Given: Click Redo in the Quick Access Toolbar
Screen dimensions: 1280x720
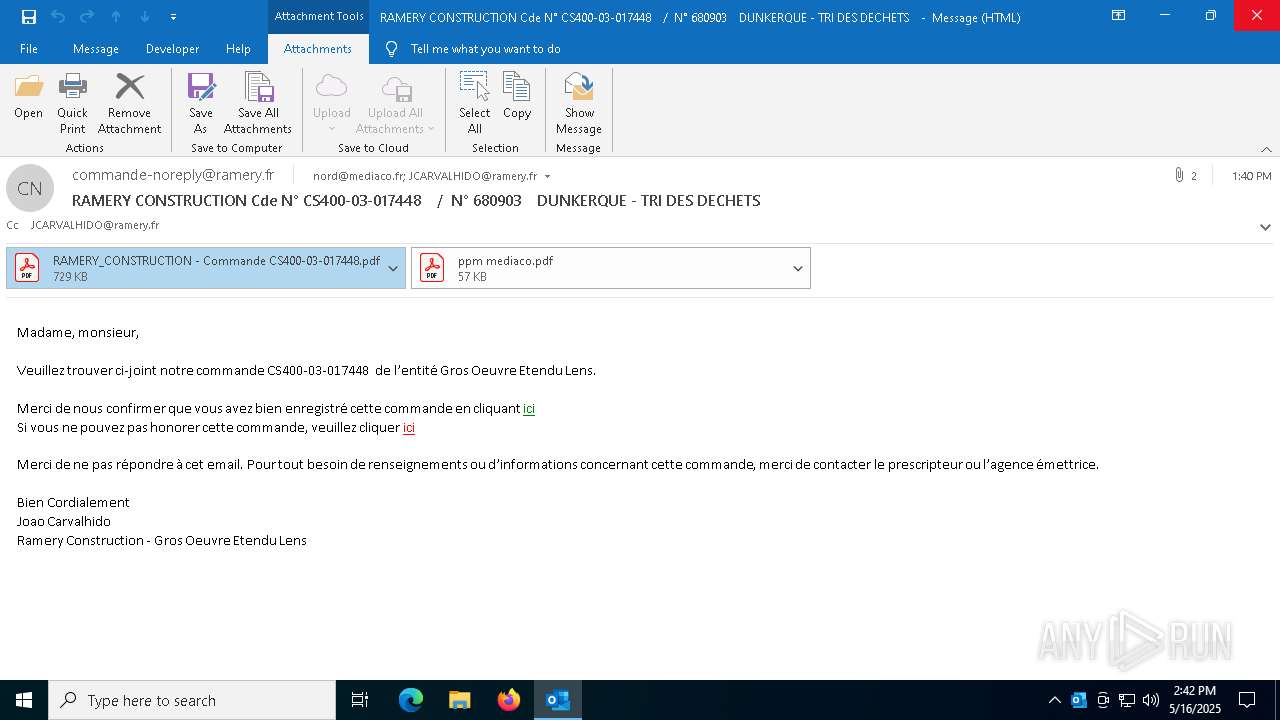Looking at the screenshot, I should (x=87, y=17).
